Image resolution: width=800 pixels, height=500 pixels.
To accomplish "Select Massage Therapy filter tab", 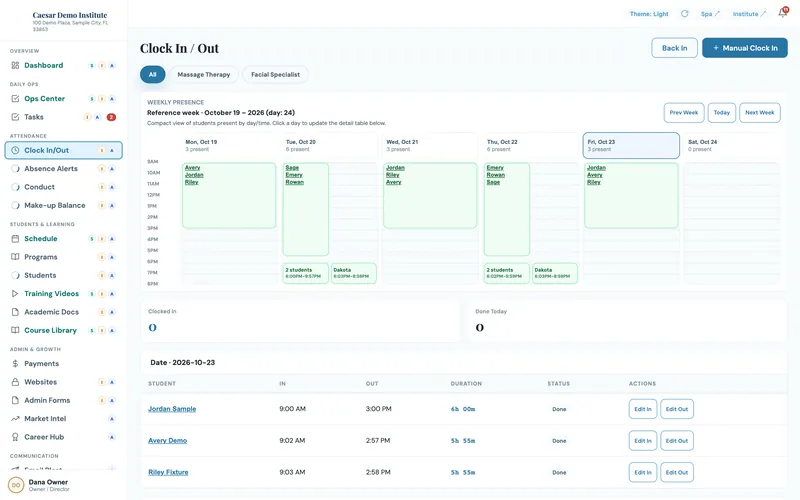I will click(x=204, y=74).
